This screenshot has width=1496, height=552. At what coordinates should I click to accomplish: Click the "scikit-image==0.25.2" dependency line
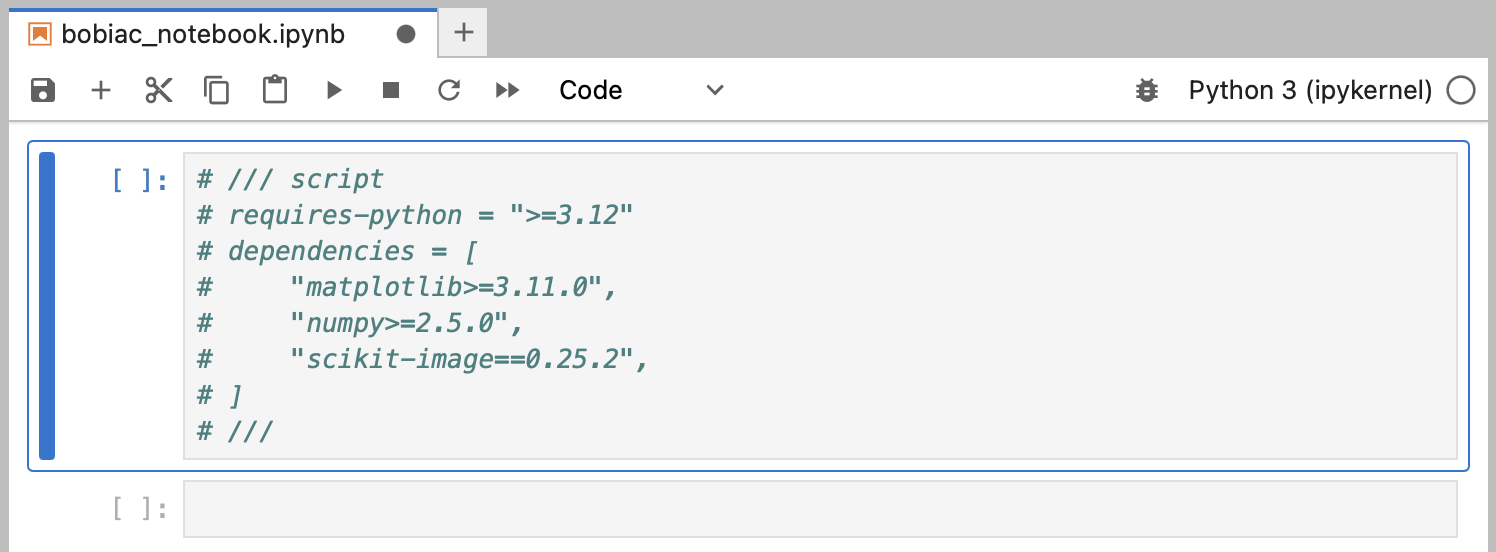pos(424,359)
